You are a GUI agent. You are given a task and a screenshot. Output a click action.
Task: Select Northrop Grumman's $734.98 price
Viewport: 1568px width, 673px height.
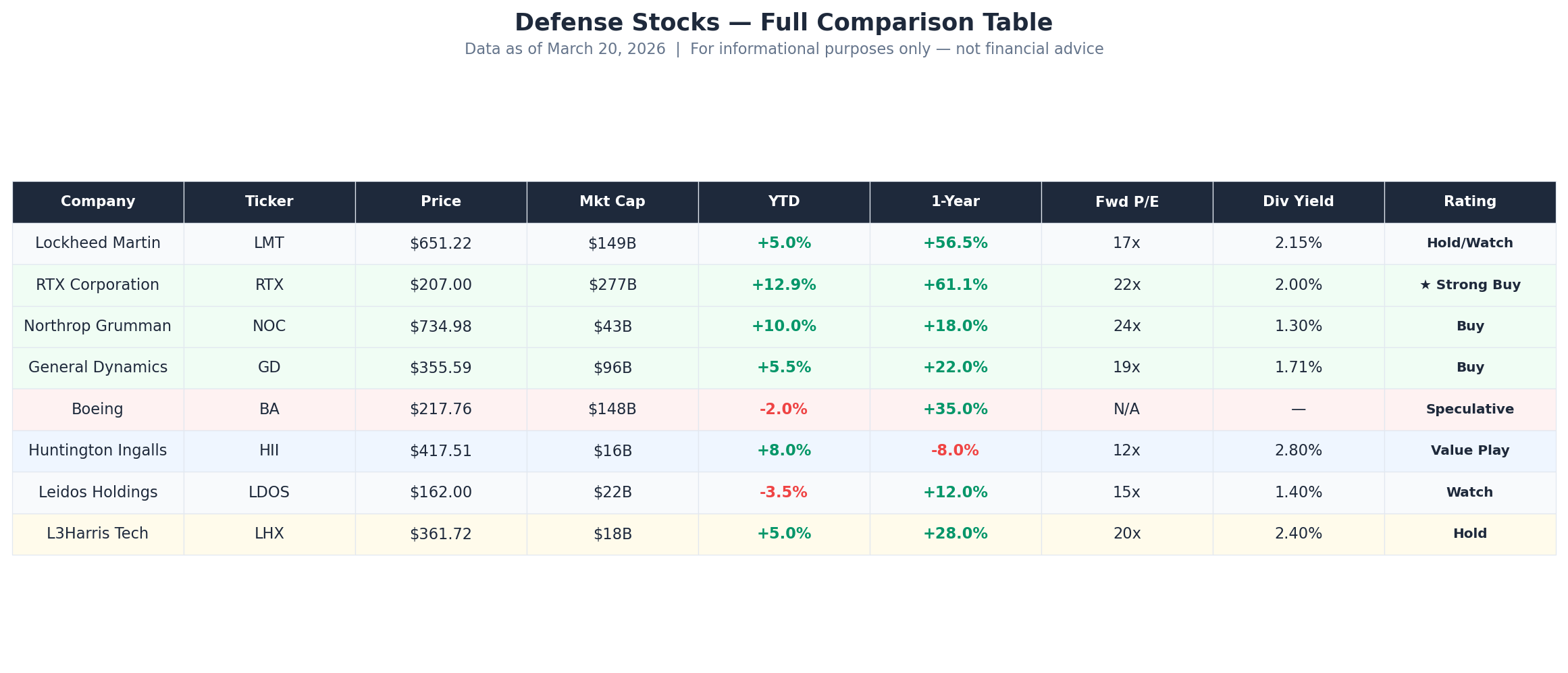(440, 326)
